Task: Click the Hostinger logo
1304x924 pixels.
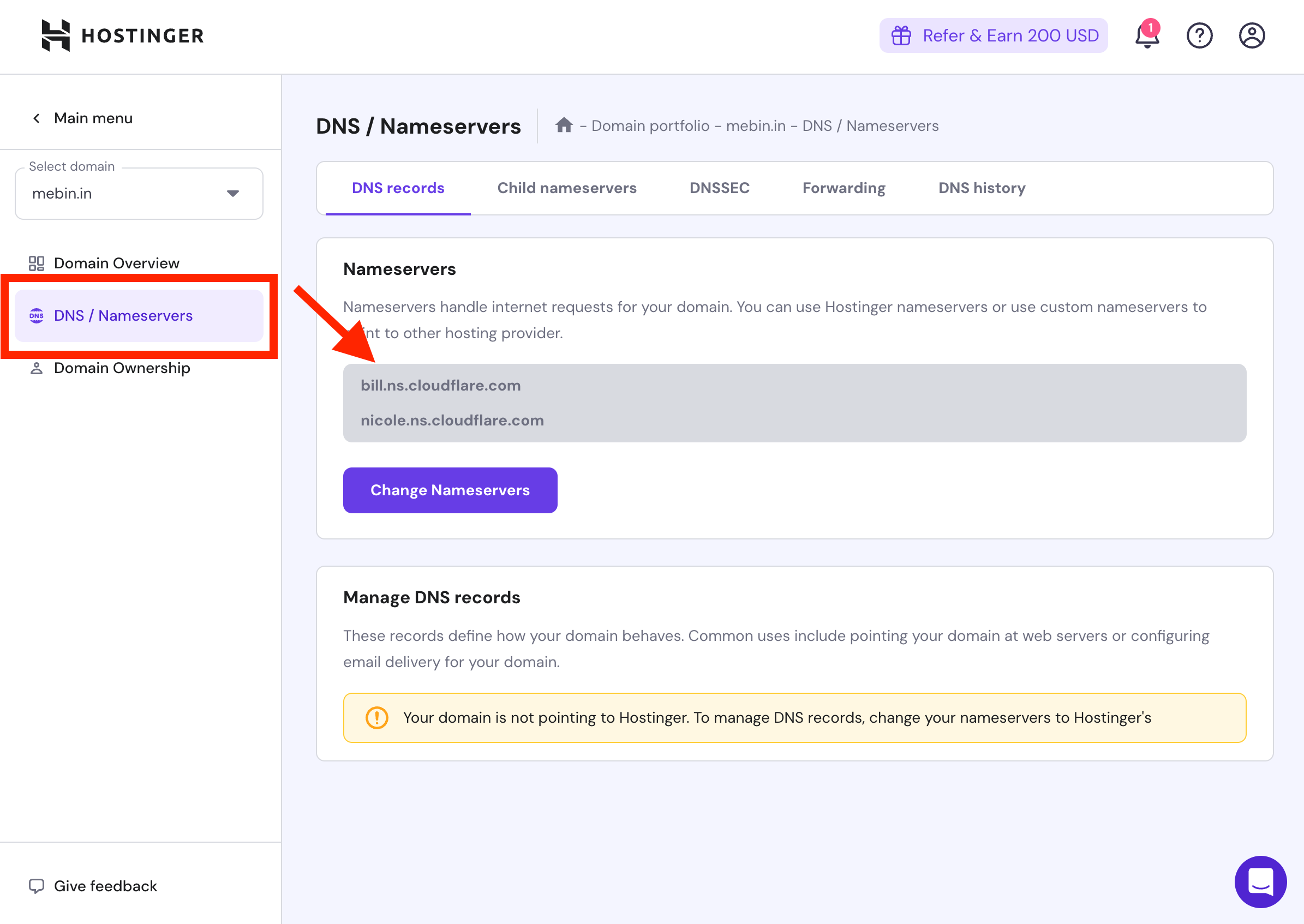Action: coord(122,35)
